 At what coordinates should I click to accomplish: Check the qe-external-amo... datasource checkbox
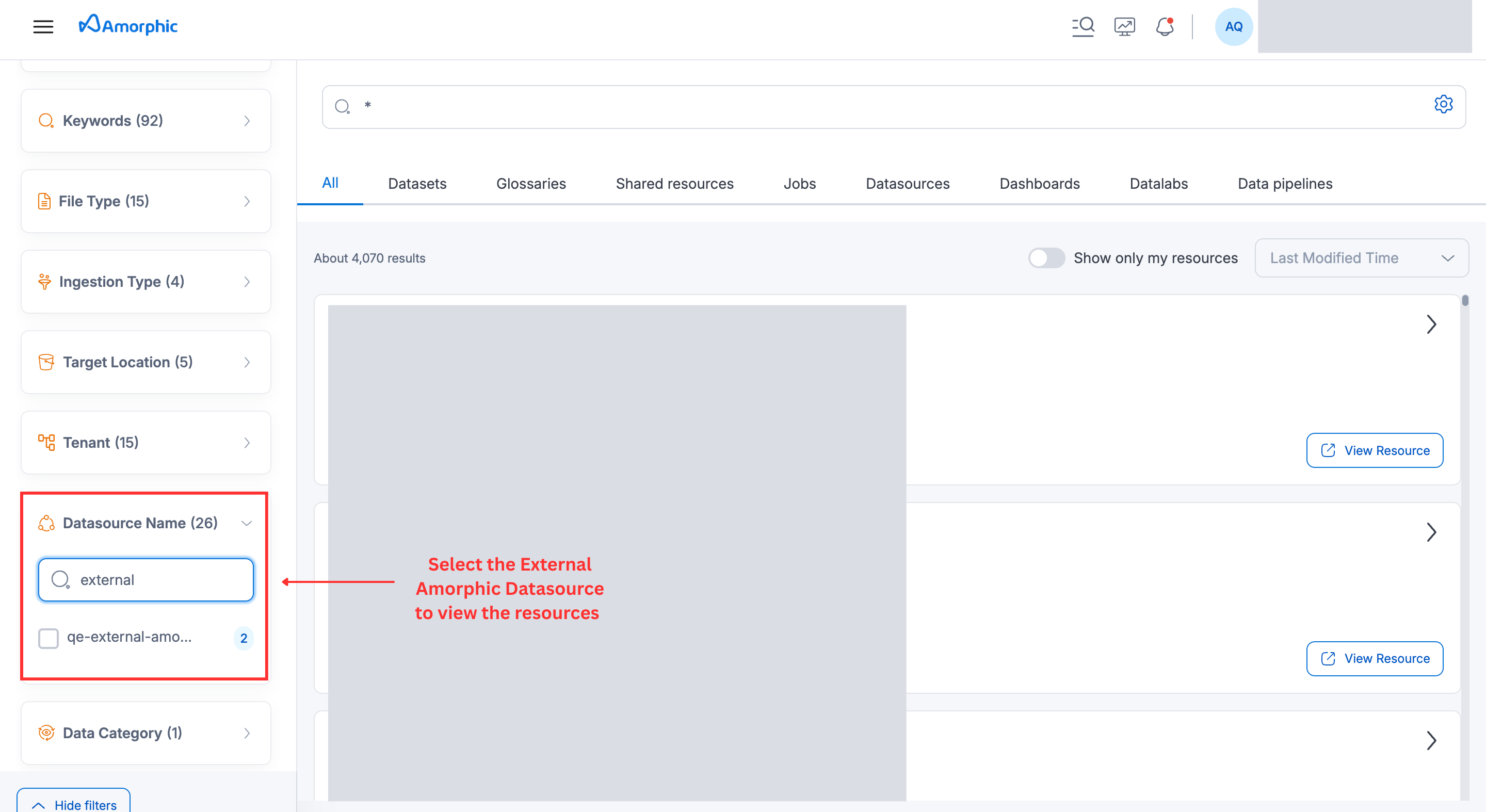click(49, 638)
